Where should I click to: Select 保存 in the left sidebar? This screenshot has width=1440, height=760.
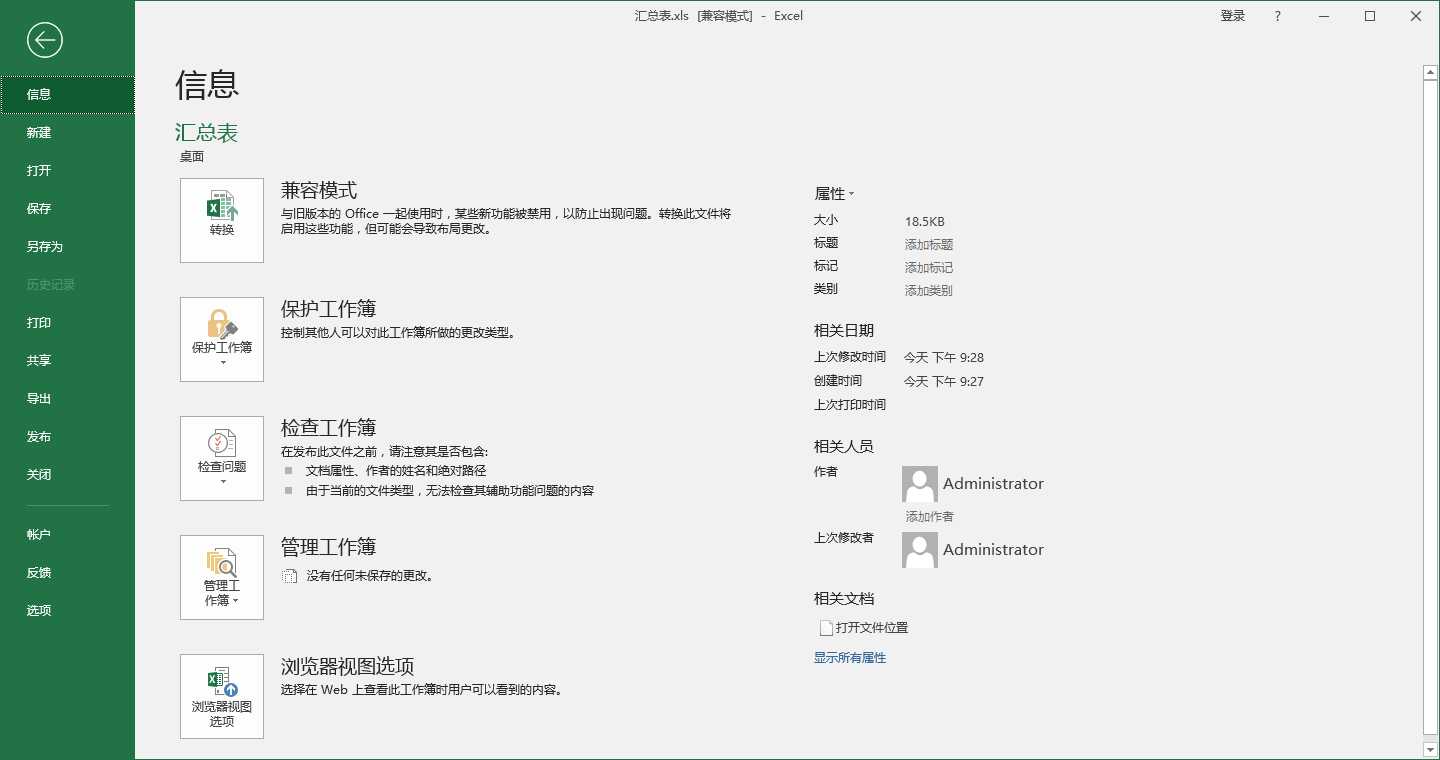pos(67,208)
